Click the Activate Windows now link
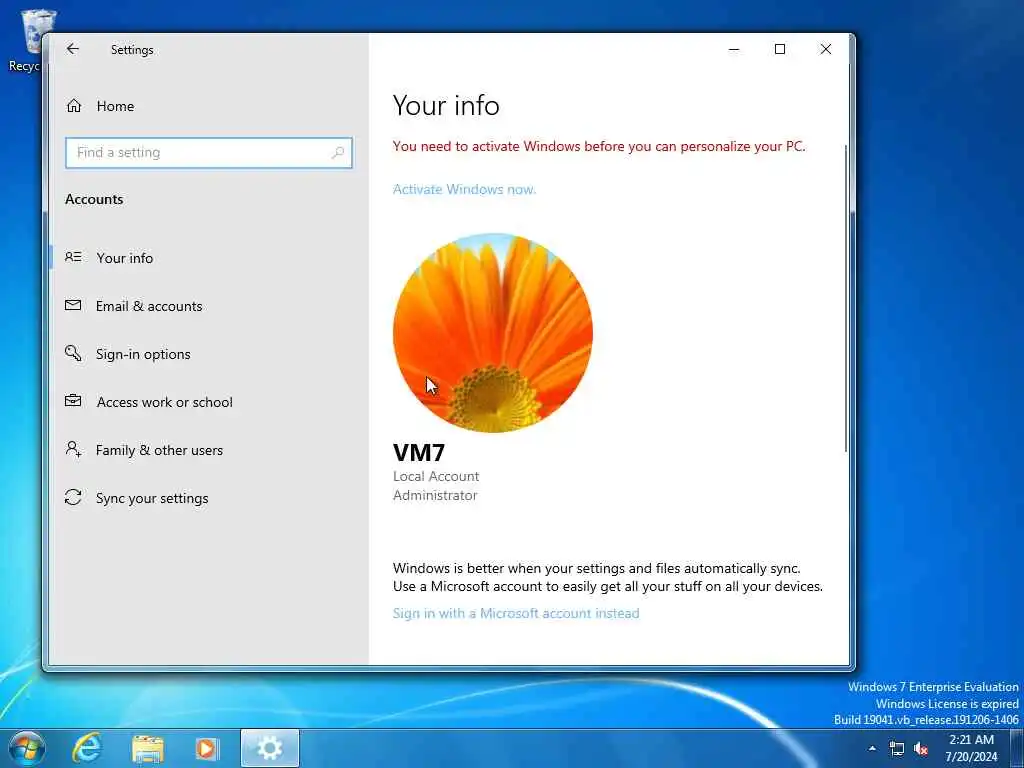This screenshot has height=768, width=1024. point(464,189)
